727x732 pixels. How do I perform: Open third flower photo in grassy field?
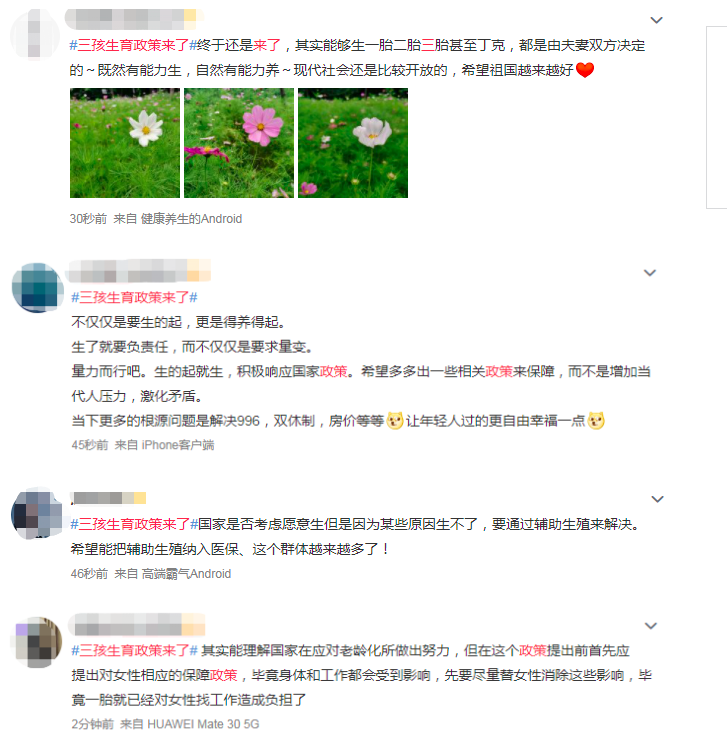(x=353, y=143)
